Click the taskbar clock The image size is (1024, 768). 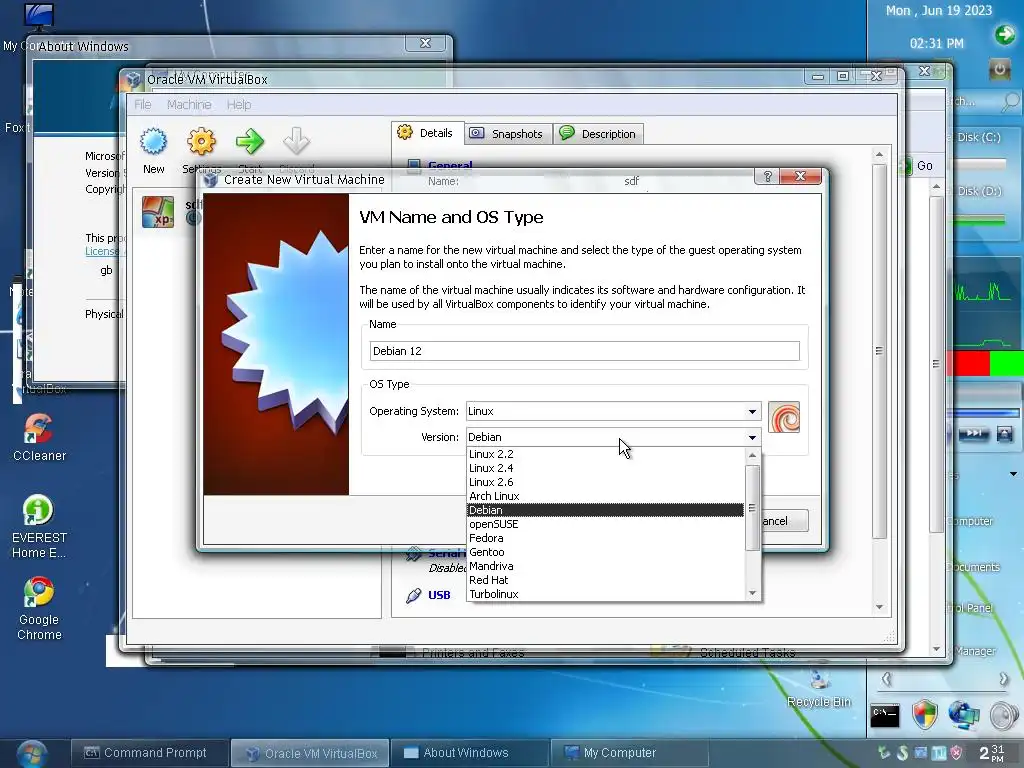point(991,753)
